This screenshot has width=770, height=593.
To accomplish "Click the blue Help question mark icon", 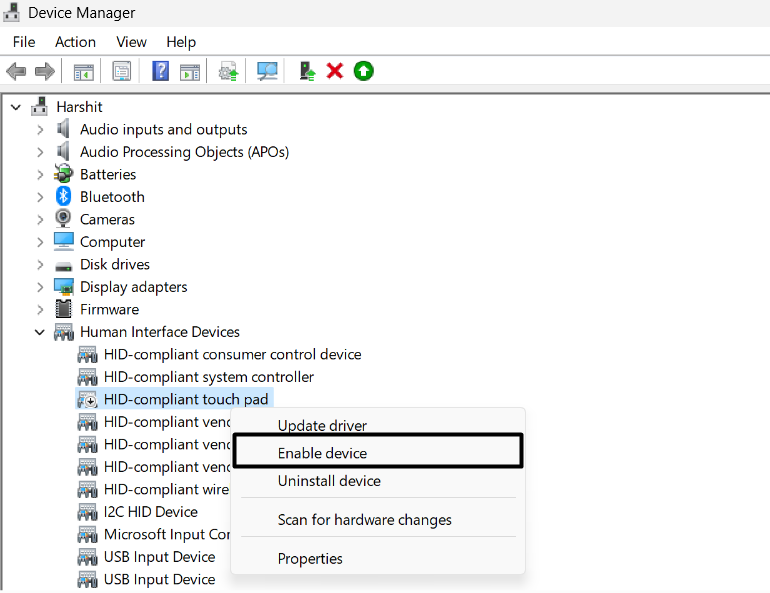I will [x=160, y=71].
